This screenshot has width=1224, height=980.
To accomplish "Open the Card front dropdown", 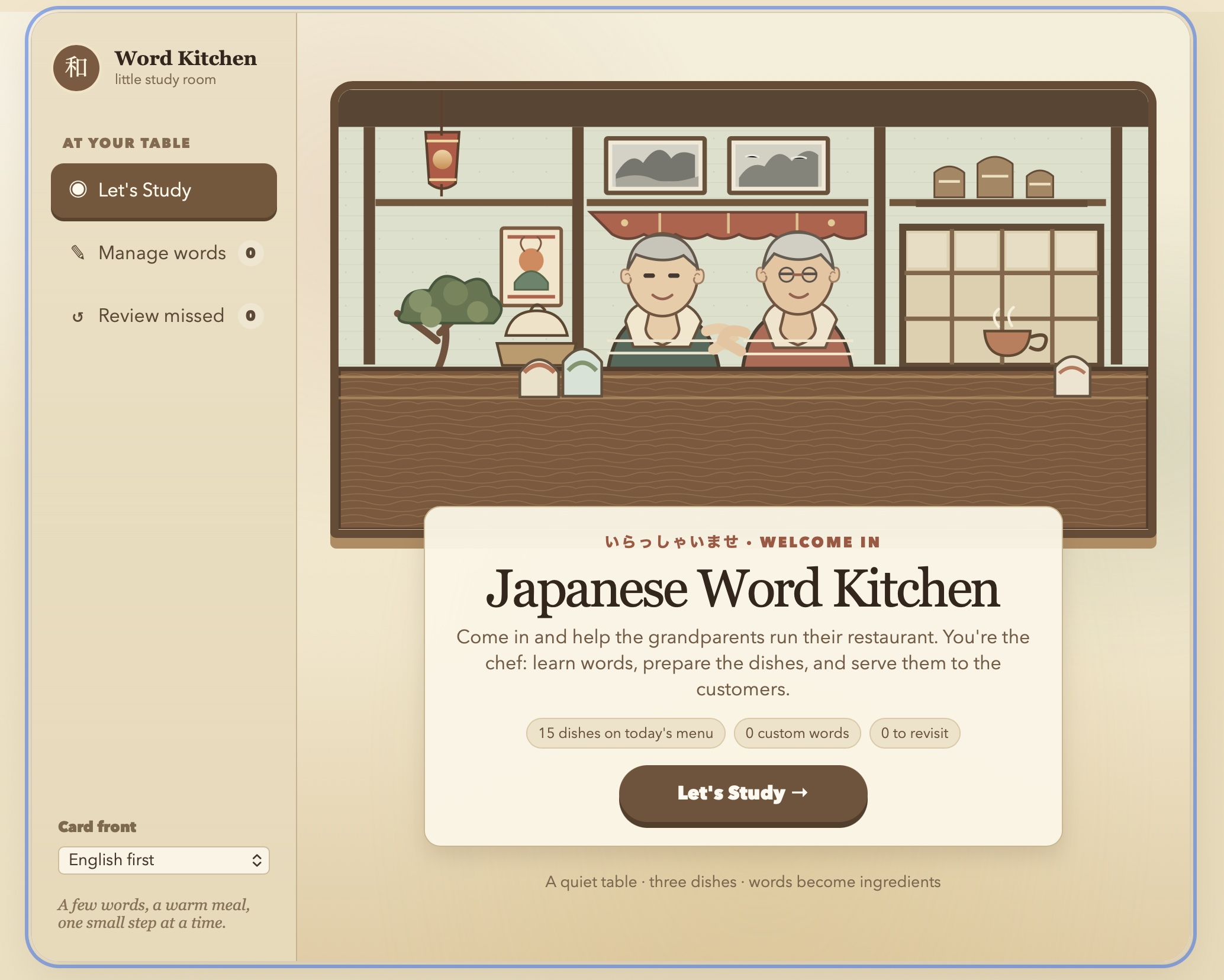I will pyautogui.click(x=164, y=860).
